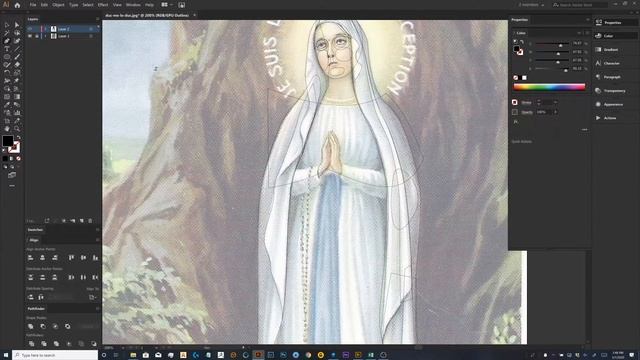This screenshot has height=360, width=640.
Task: Open Actions panel from right dock
Action: (x=610, y=118)
